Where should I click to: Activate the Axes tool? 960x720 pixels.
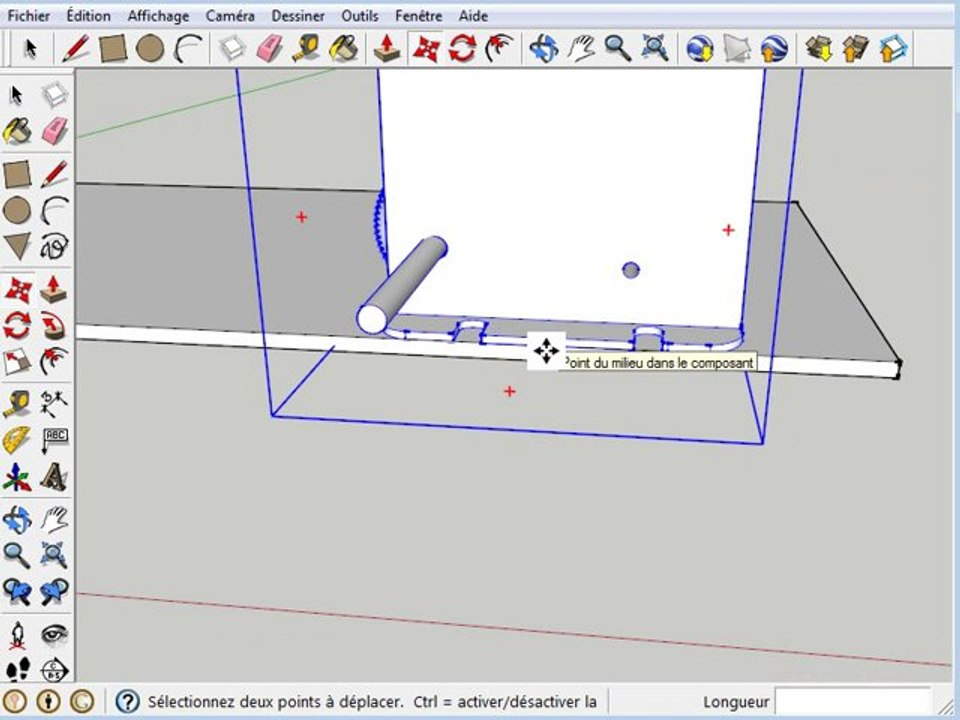click(17, 477)
